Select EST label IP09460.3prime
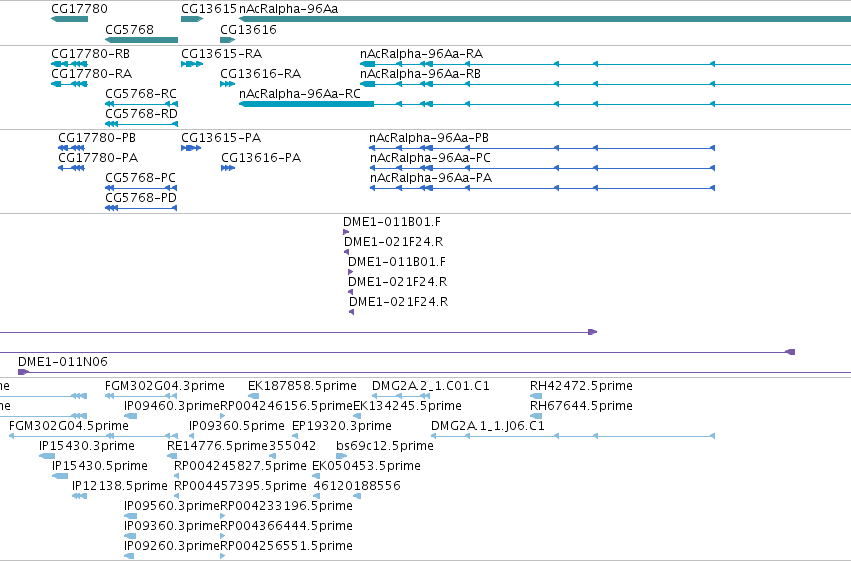851x561 pixels. tap(172, 406)
